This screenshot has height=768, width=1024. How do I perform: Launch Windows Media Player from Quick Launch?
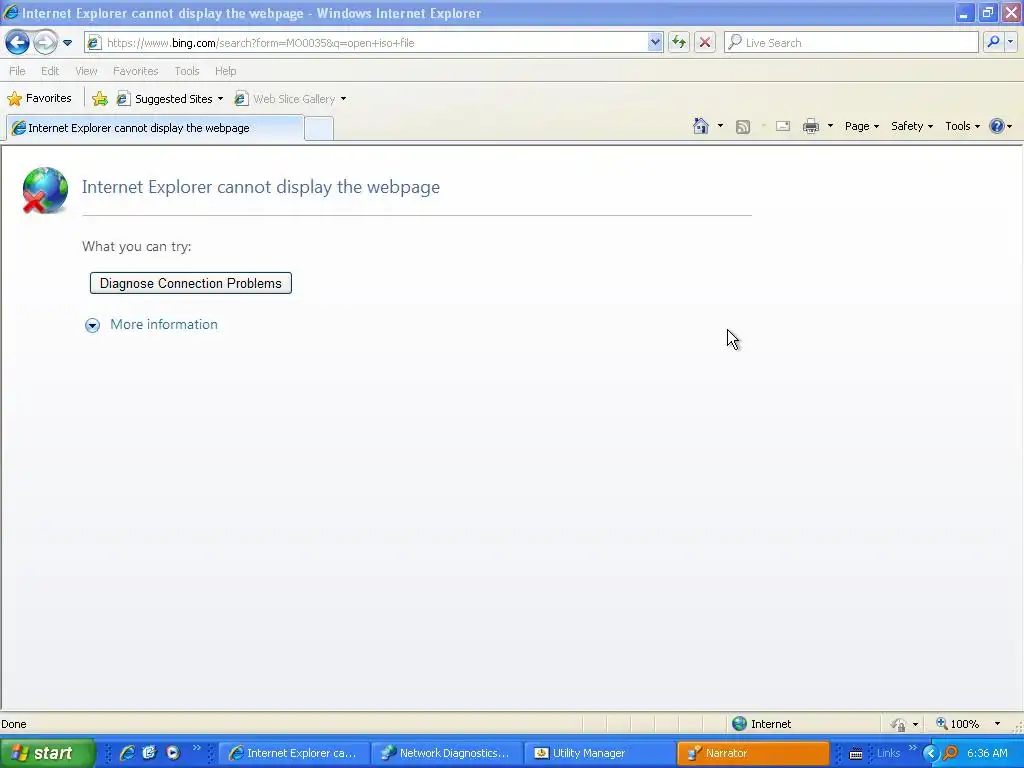click(x=173, y=753)
